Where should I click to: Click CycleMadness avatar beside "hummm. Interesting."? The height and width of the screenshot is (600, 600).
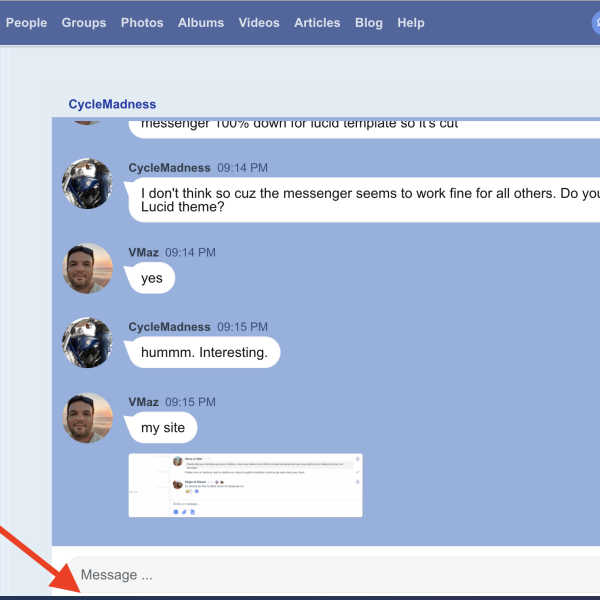tap(88, 343)
